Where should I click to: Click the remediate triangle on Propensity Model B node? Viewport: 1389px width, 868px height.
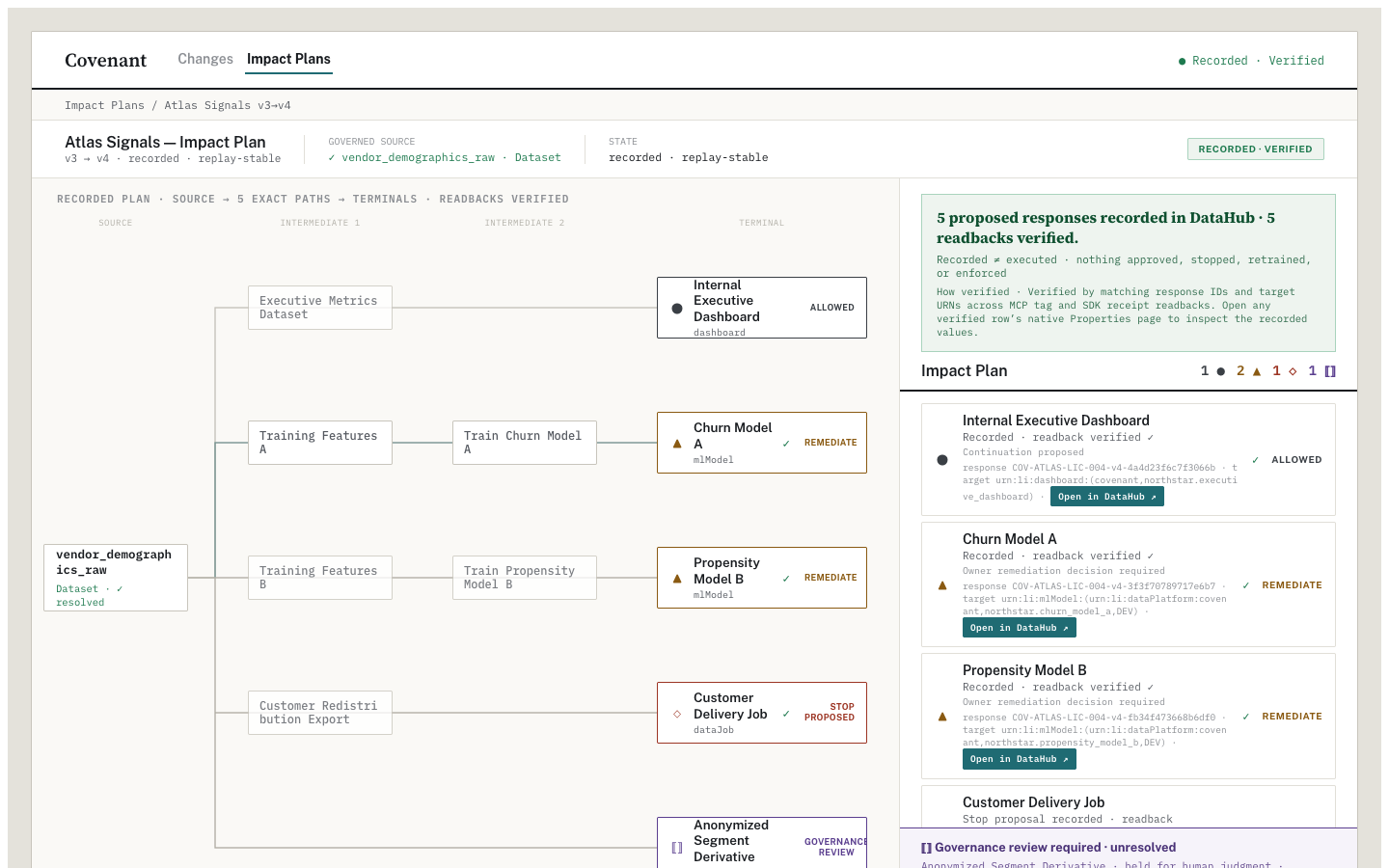[x=677, y=579]
